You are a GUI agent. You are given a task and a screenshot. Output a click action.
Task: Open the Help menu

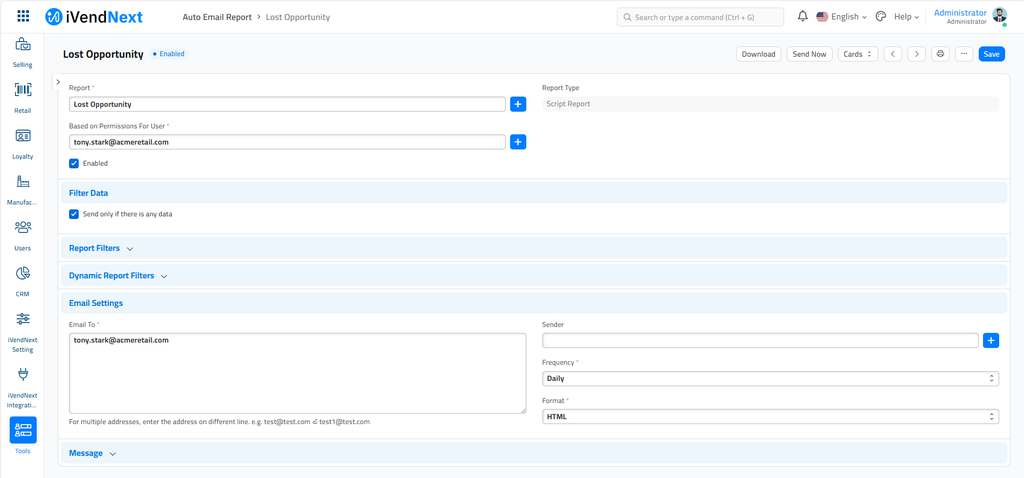(x=906, y=17)
